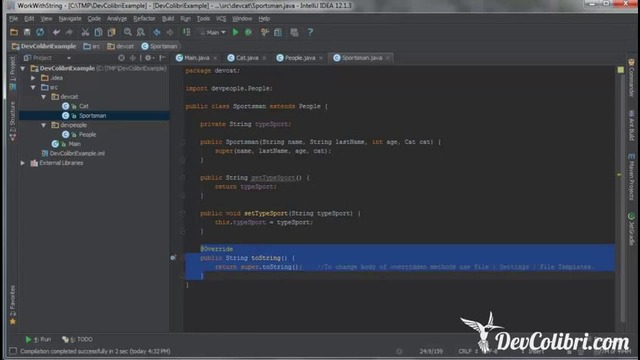This screenshot has height=360, width=640.
Task: Click the Collapse All icon in Project panel
Action: (133, 58)
